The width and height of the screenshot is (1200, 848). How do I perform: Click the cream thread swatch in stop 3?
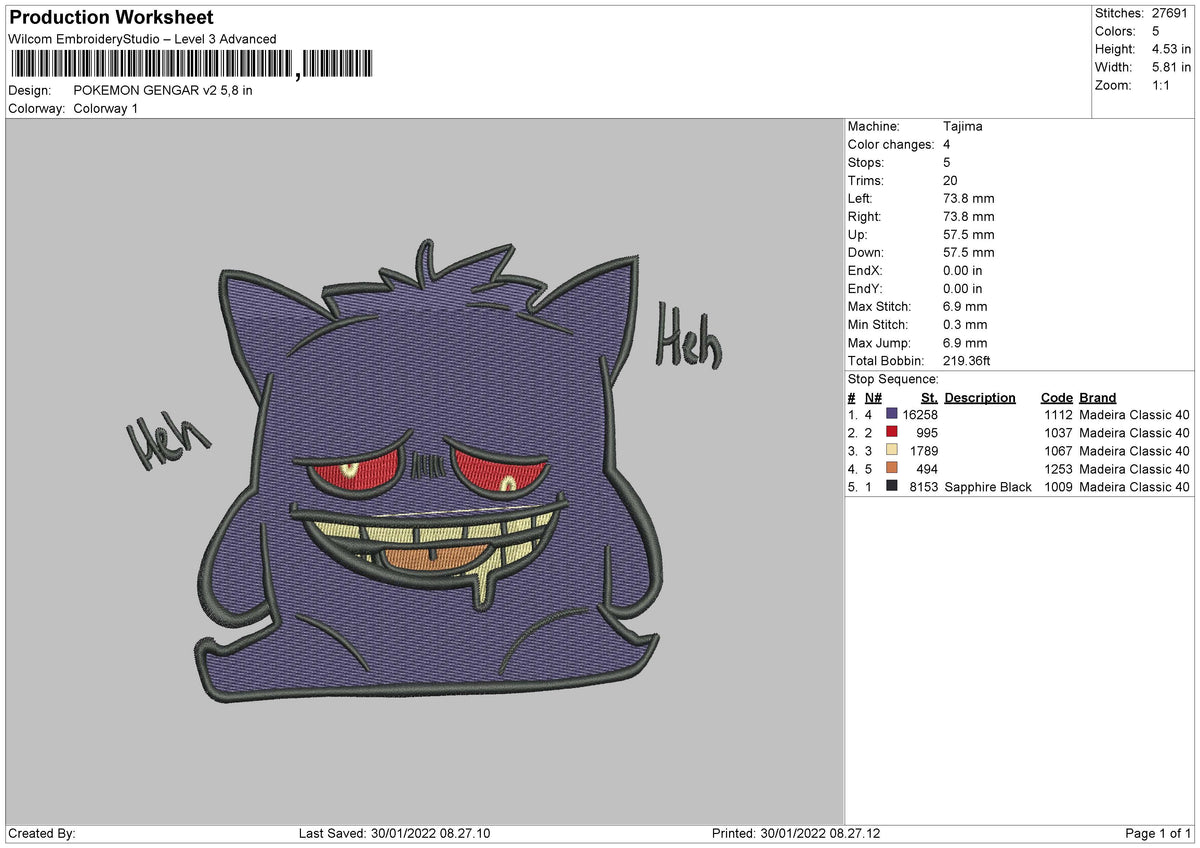click(892, 451)
